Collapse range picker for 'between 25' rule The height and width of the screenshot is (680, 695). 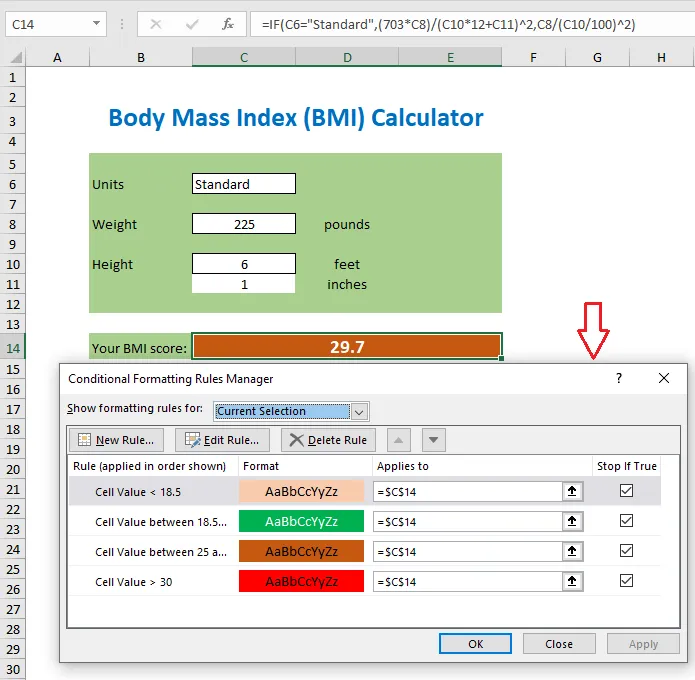pyautogui.click(x=572, y=551)
